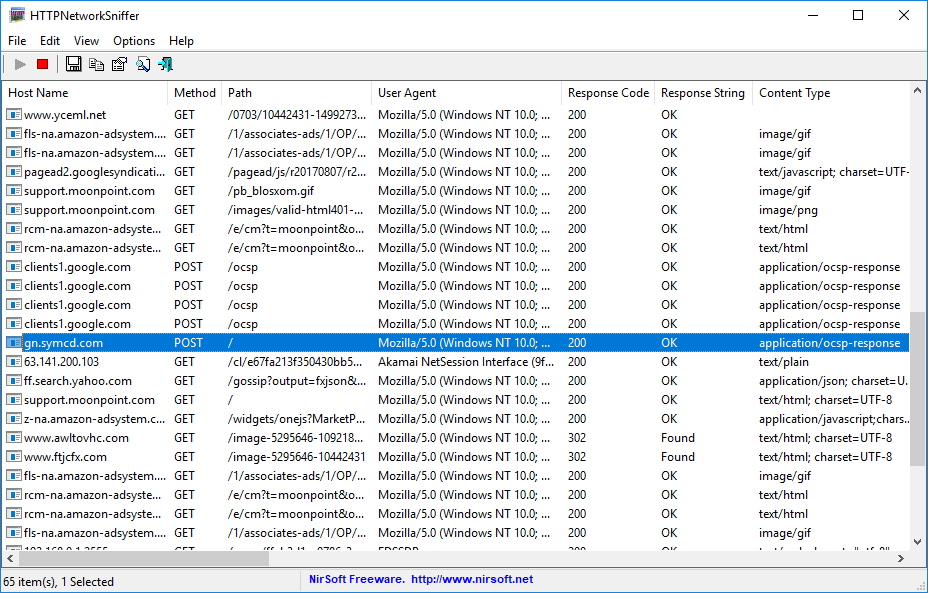Image resolution: width=928 pixels, height=593 pixels.
Task: Open the Properties toolbar icon
Action: (x=120, y=64)
